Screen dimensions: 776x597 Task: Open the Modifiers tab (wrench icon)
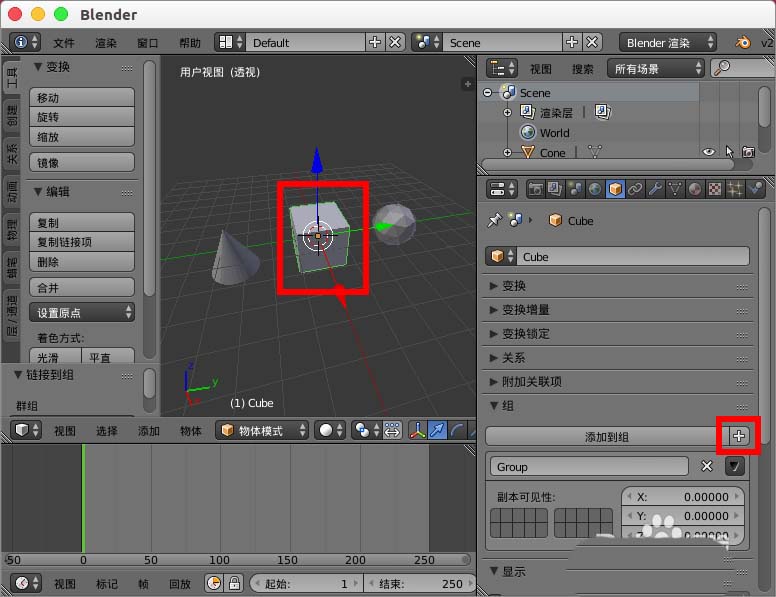(655, 189)
